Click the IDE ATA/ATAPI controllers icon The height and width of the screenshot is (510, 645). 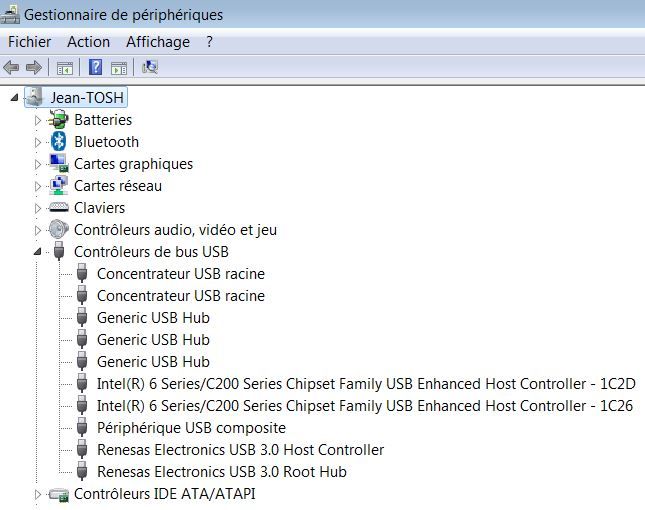tap(58, 494)
